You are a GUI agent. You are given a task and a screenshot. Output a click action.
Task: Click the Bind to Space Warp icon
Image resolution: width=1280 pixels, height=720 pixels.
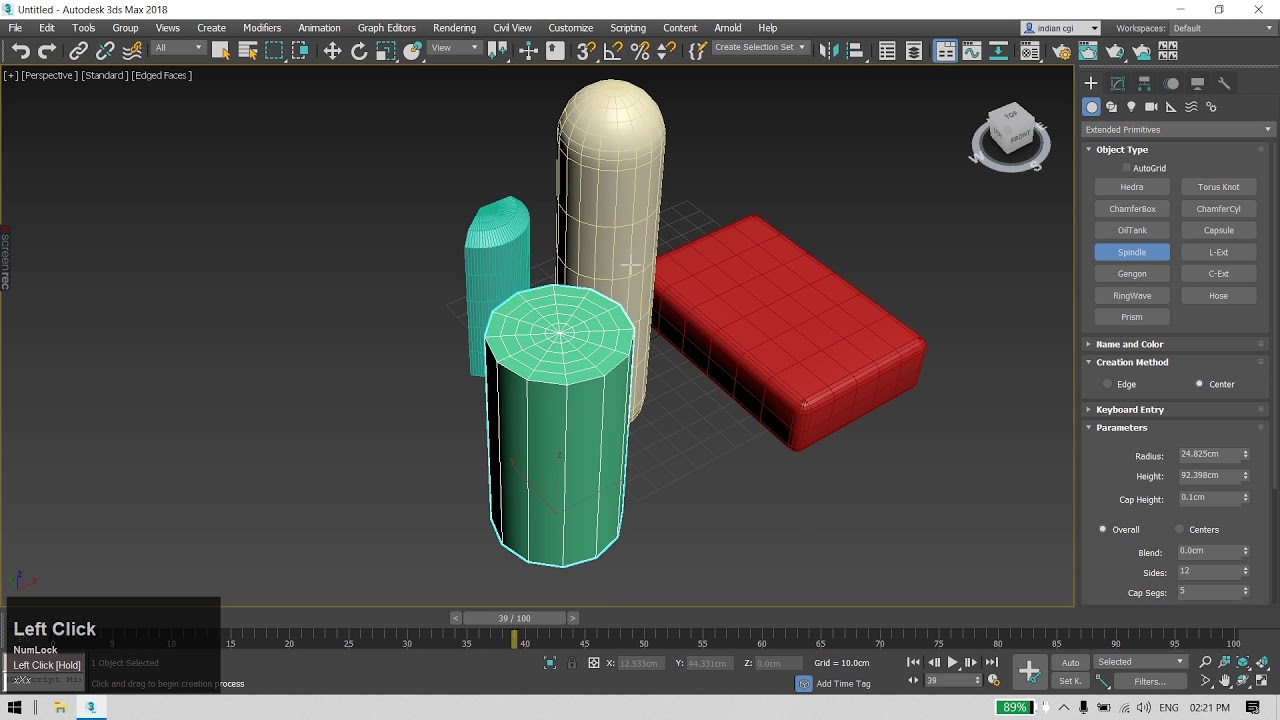point(132,51)
